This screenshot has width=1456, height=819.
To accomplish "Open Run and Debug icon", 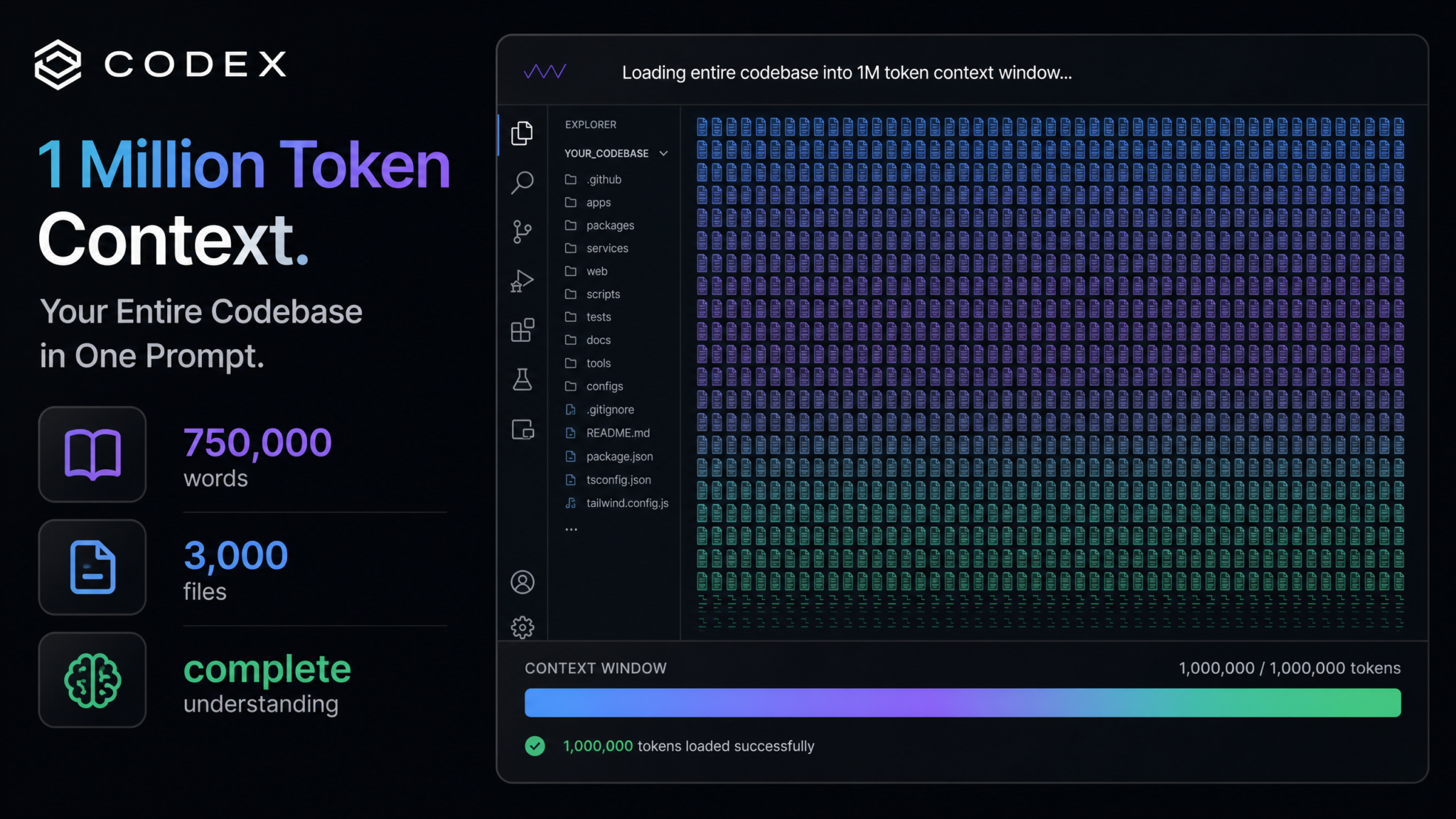I will point(522,282).
